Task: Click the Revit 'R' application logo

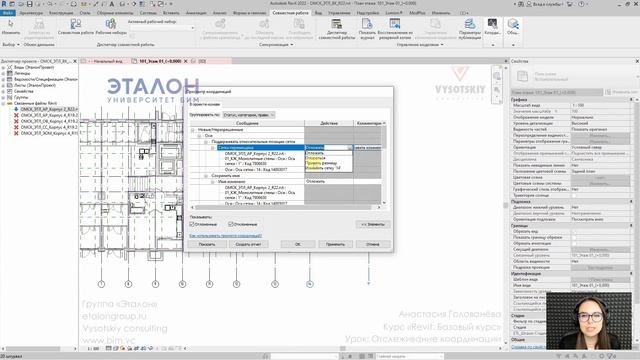Action: (4, 4)
